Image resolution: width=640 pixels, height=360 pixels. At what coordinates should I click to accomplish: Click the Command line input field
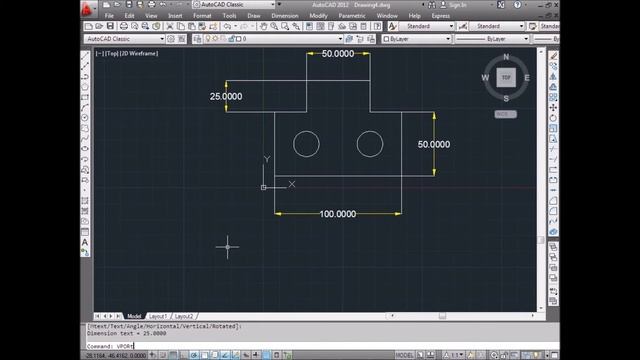321,346
